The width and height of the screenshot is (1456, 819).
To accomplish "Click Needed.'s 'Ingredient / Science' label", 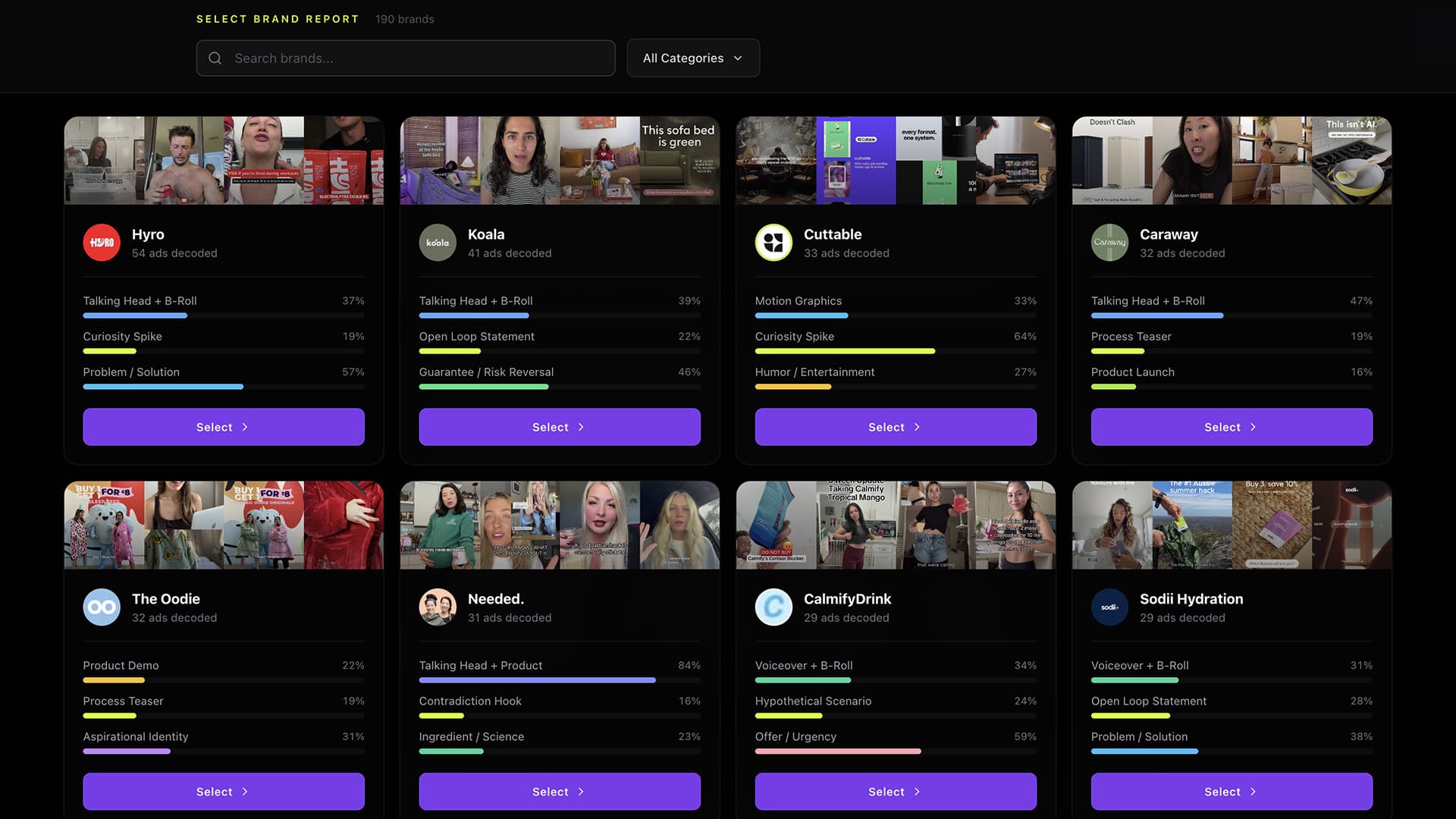I will [x=472, y=737].
